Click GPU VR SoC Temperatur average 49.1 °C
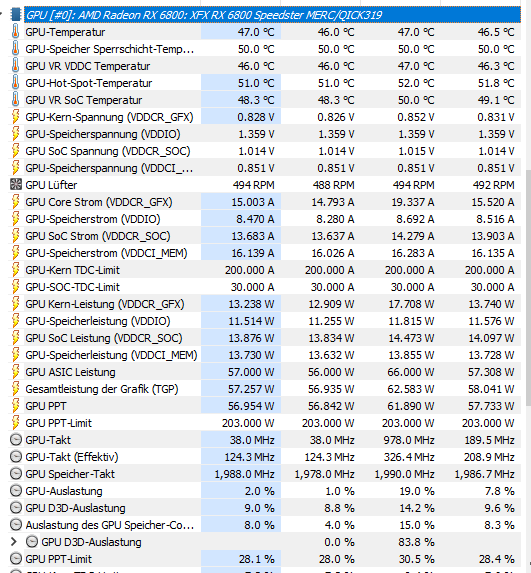The image size is (531, 573). [x=496, y=100]
